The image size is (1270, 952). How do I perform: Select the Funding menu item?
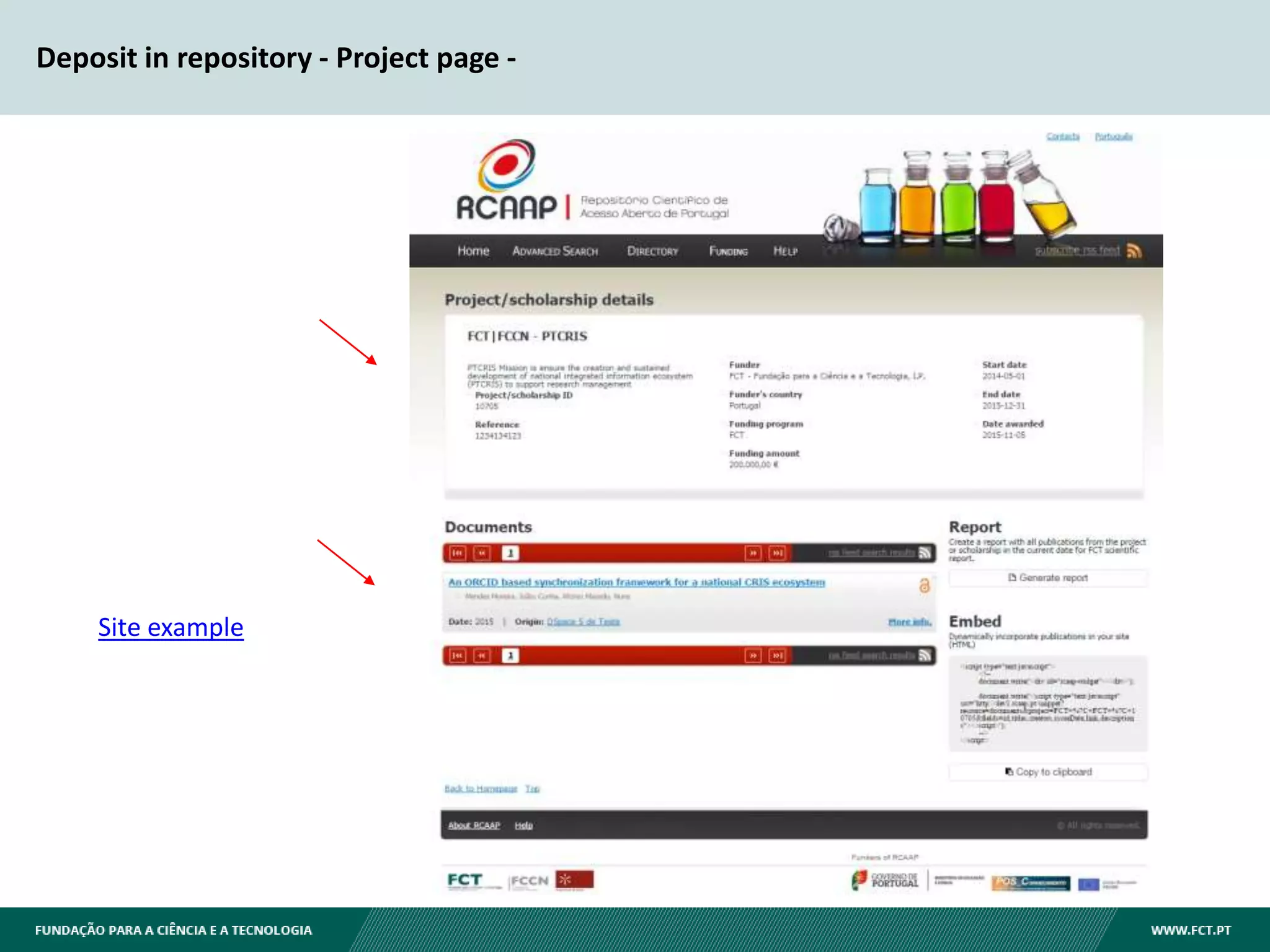[729, 251]
